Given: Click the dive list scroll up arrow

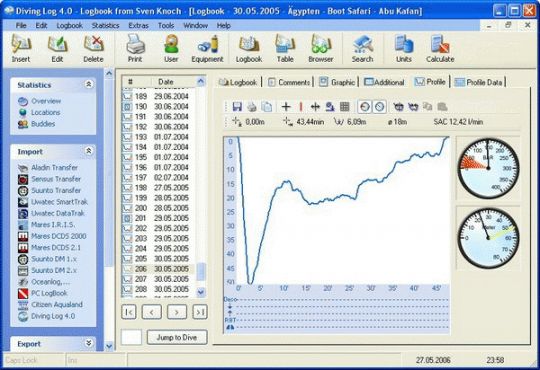Looking at the screenshot, I should click(201, 81).
